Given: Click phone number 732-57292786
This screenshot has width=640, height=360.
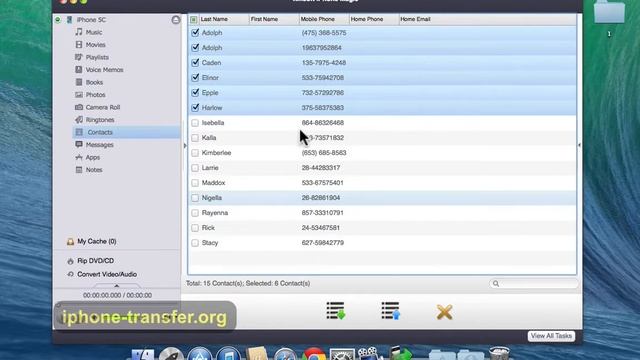Looking at the screenshot, I should coord(322,93).
